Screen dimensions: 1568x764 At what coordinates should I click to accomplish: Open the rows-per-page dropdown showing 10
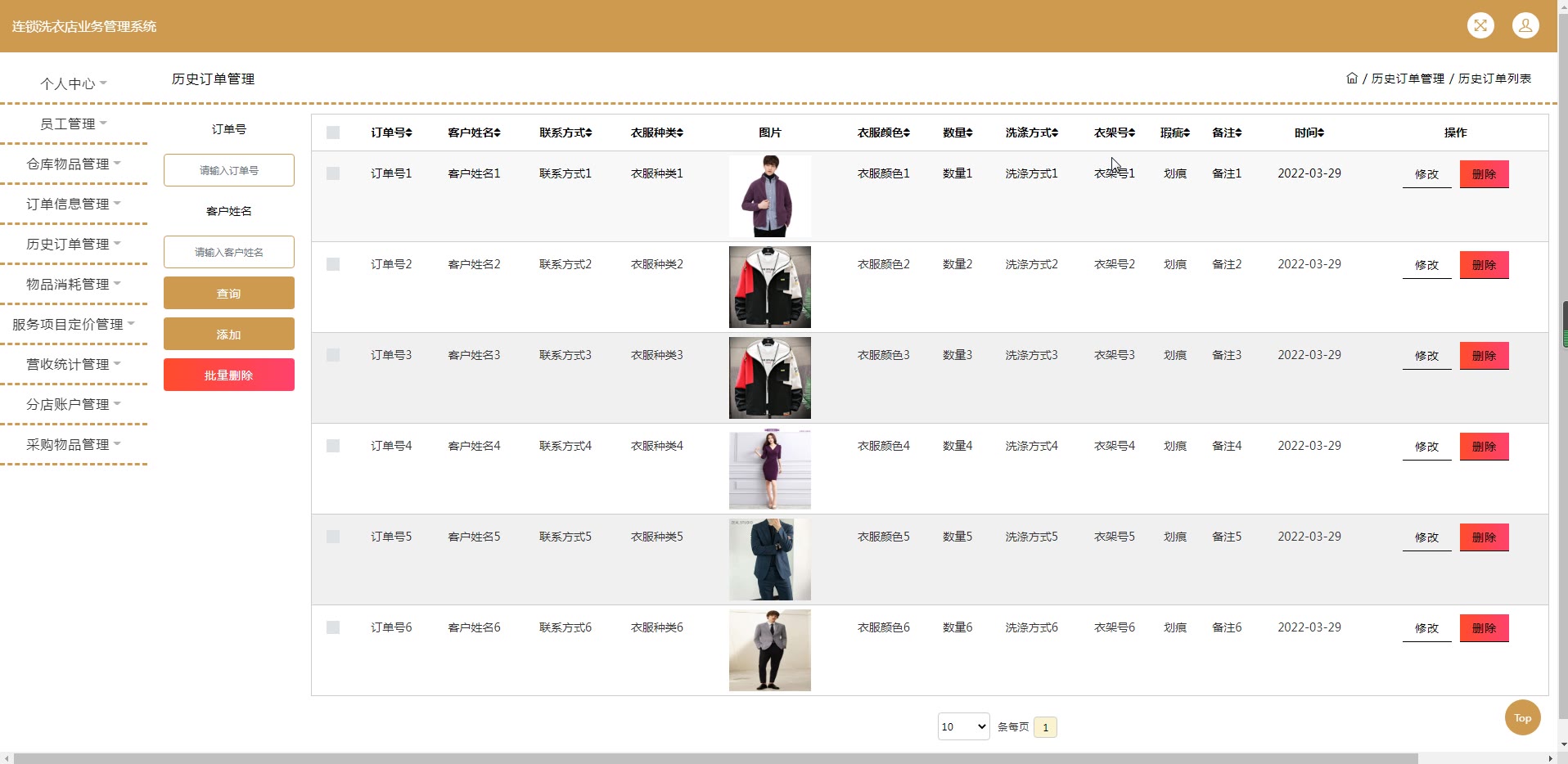pyautogui.click(x=963, y=726)
